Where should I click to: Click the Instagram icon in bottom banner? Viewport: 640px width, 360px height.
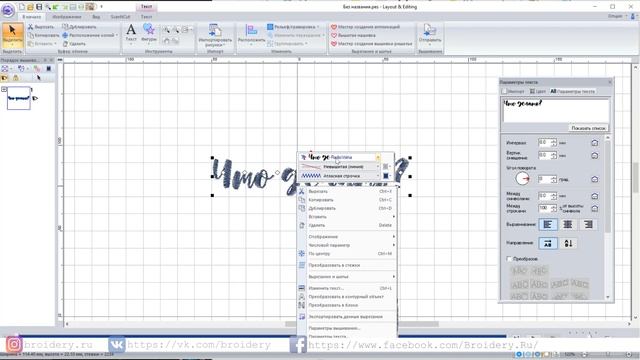point(13,345)
